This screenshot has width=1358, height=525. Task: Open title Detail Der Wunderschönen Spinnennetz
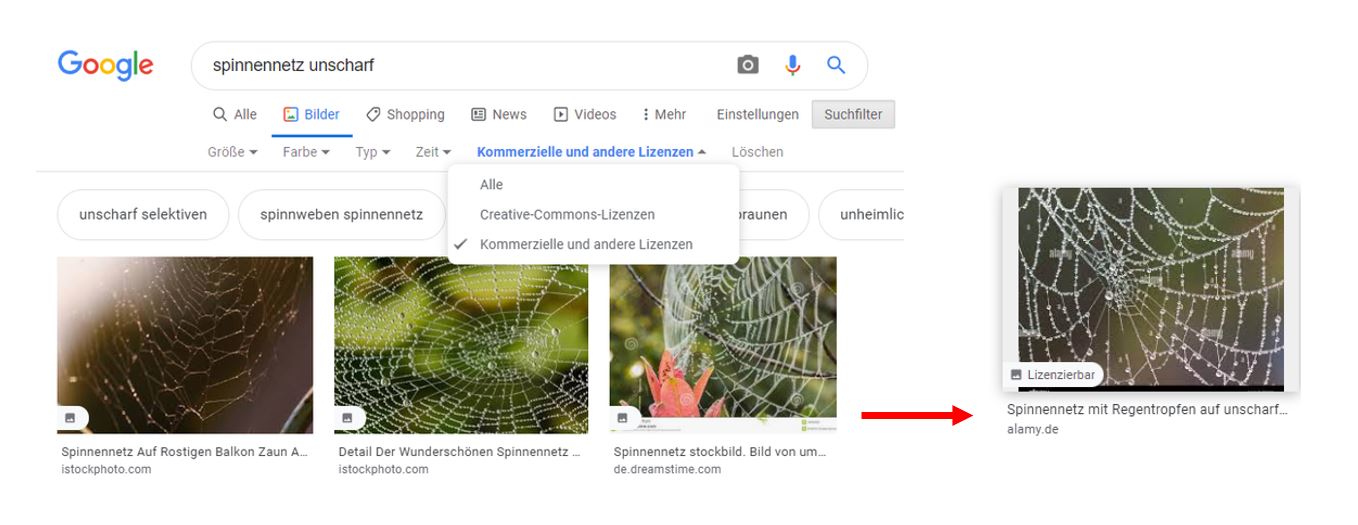(460, 452)
